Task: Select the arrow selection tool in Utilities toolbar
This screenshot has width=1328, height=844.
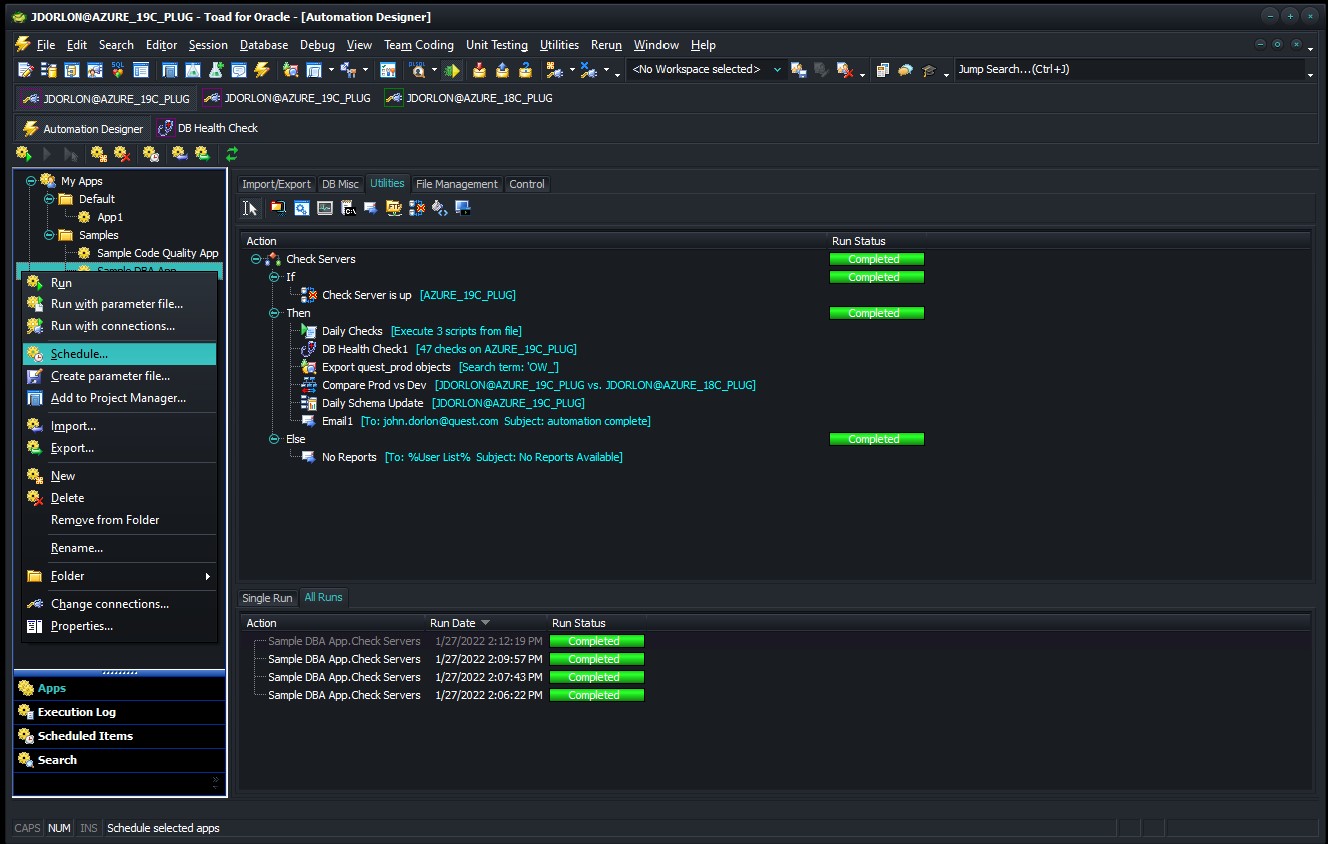Action: click(x=251, y=208)
